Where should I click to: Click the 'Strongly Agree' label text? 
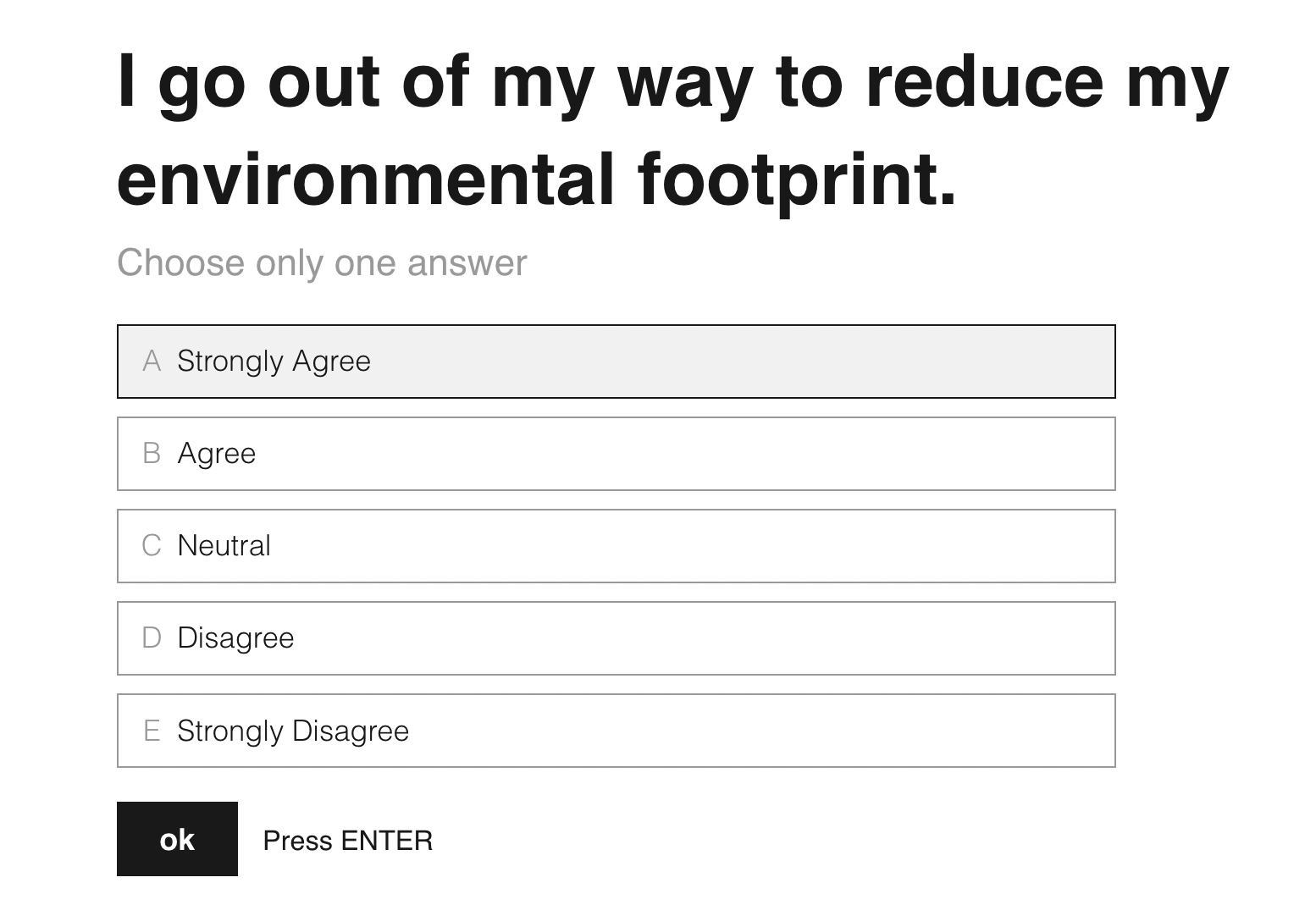(x=274, y=361)
